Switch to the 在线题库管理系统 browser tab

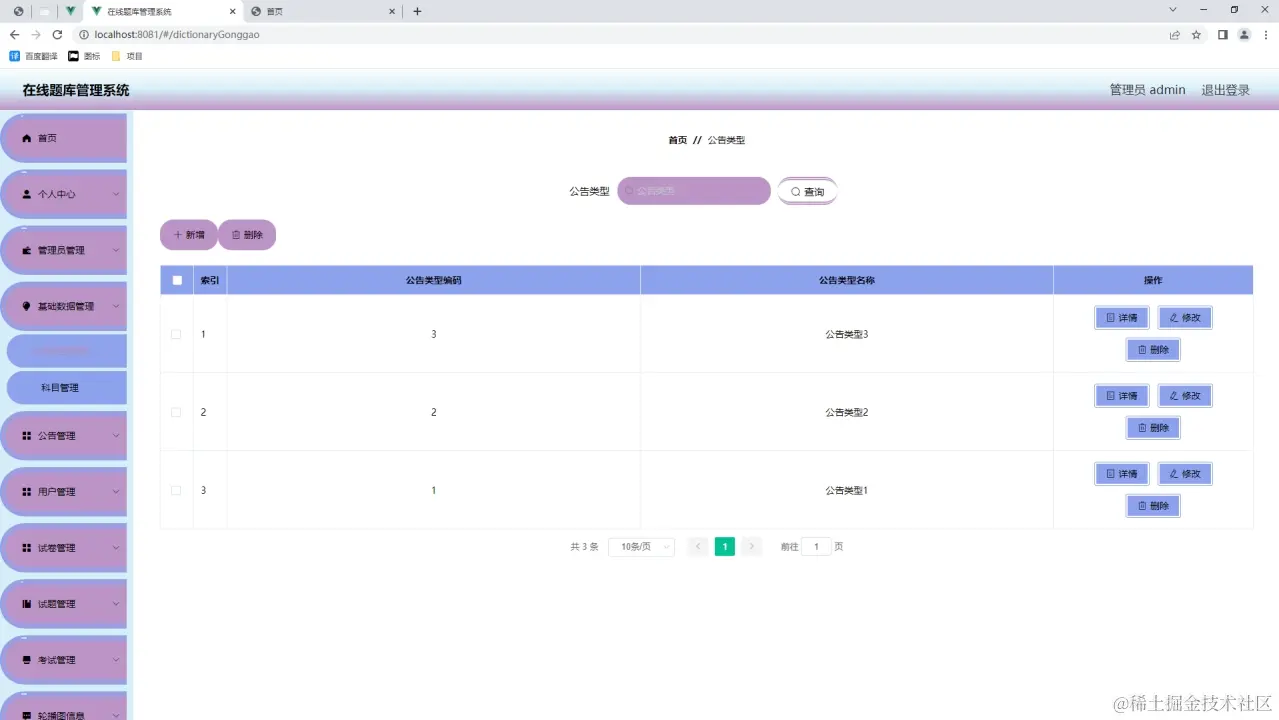[164, 11]
